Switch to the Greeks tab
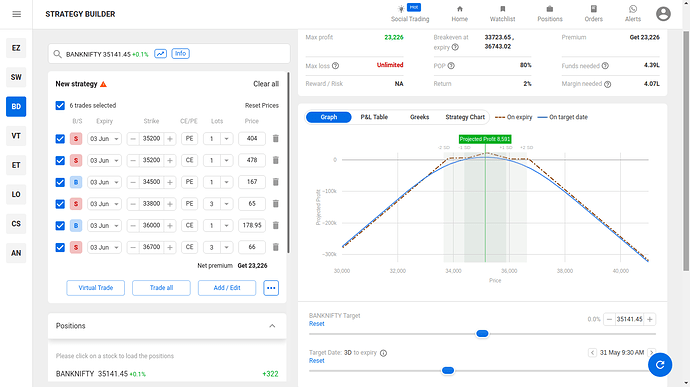The height and width of the screenshot is (387, 690). point(419,117)
